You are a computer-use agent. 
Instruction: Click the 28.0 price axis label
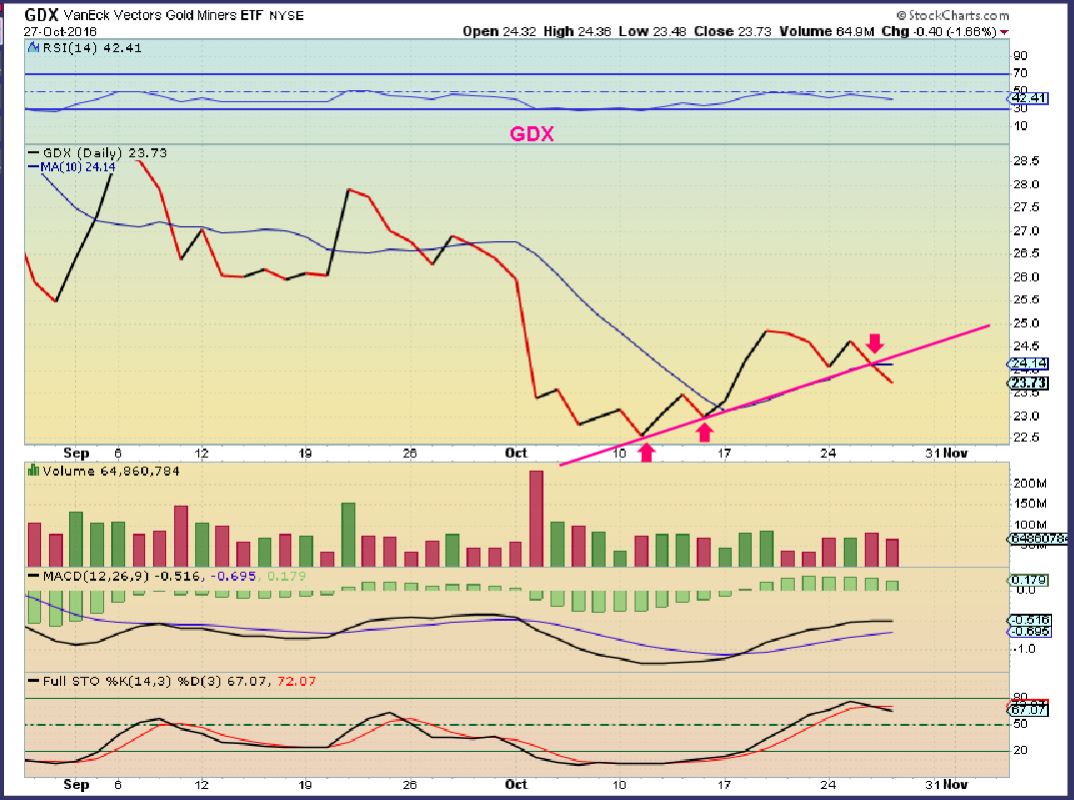pyautogui.click(x=1025, y=184)
